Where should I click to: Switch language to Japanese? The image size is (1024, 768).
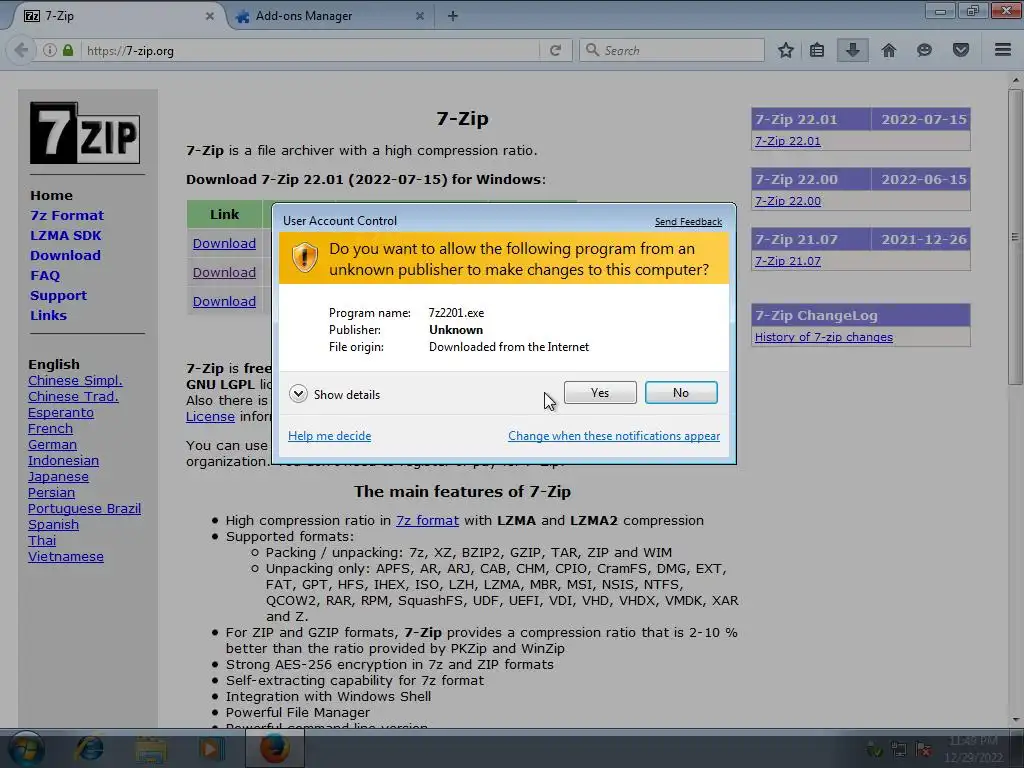point(58,477)
